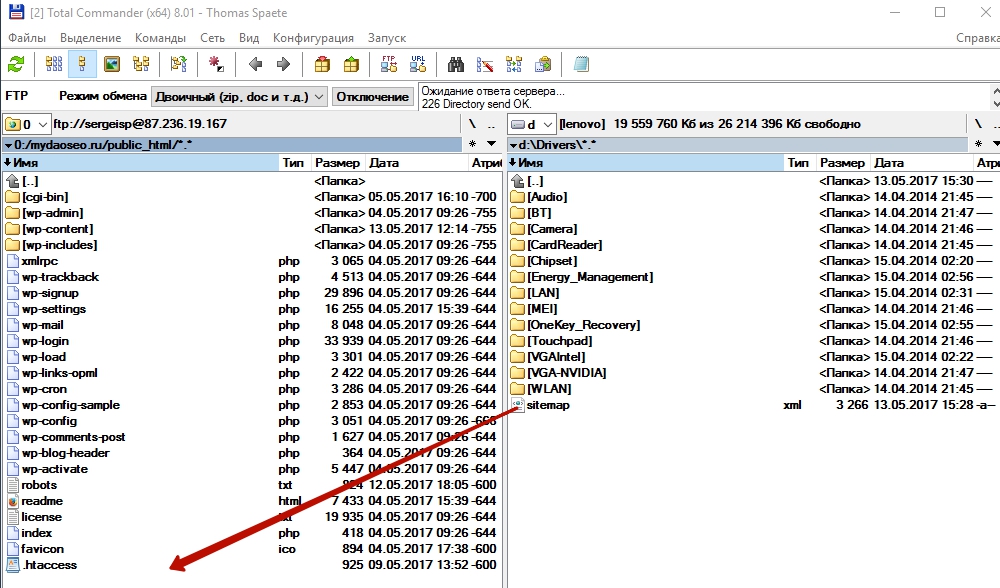Sort left panel by Имя column
The image size is (1000, 588).
click(140, 163)
